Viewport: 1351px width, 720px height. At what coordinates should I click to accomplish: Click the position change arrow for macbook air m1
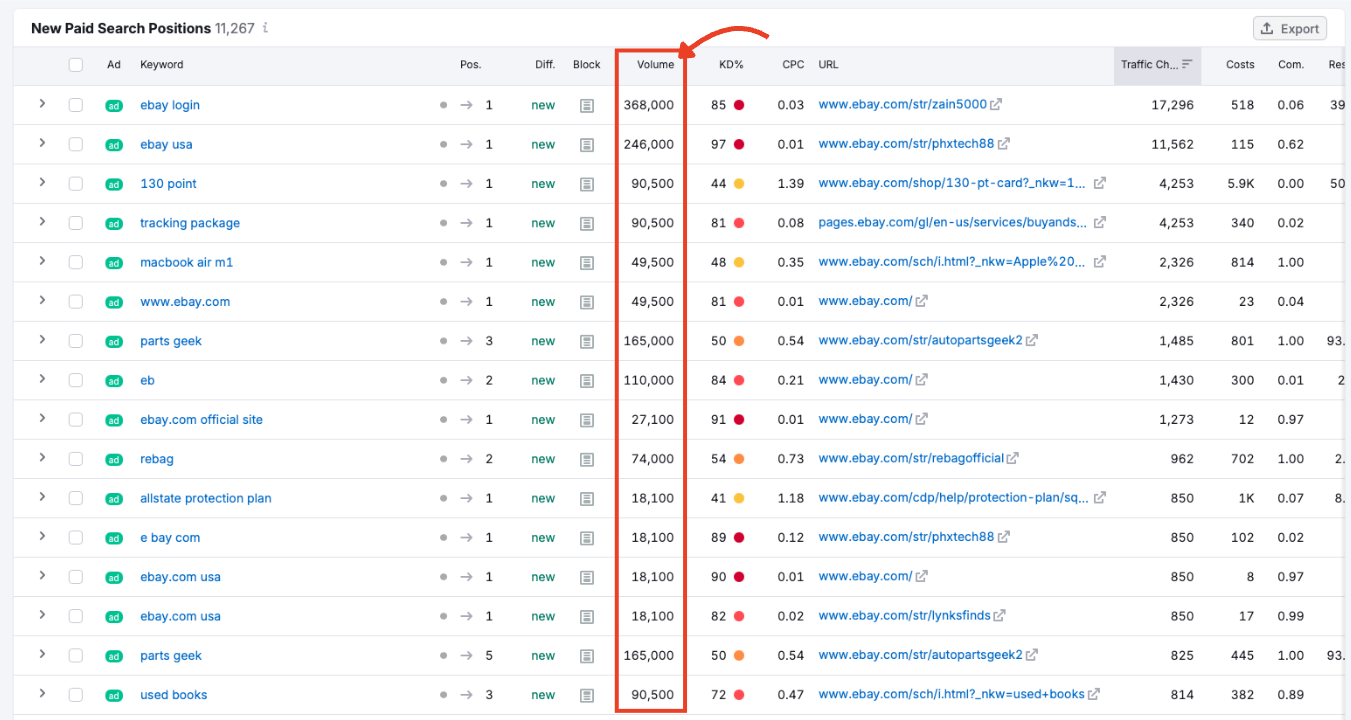(x=465, y=262)
